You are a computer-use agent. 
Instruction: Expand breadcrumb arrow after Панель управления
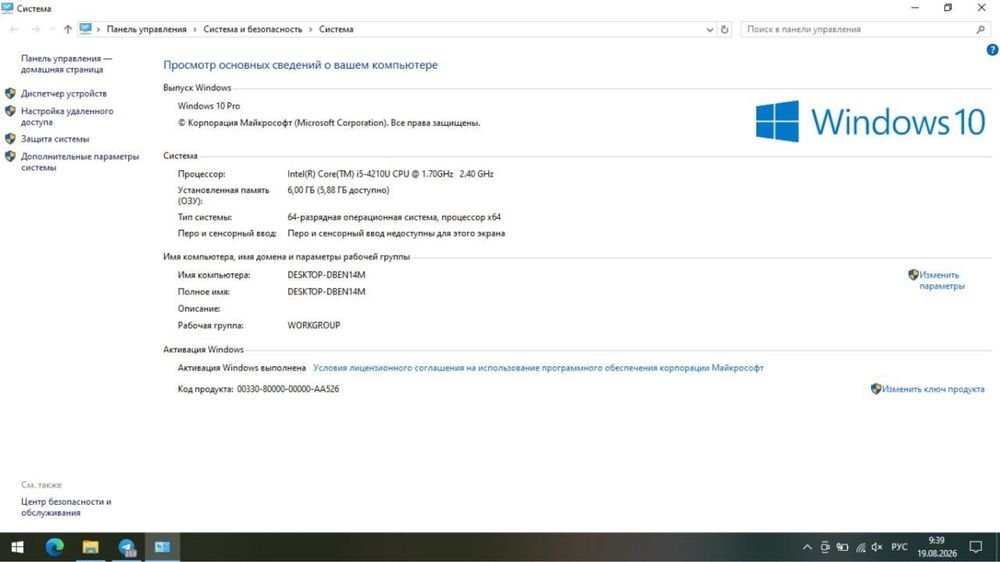click(x=195, y=29)
